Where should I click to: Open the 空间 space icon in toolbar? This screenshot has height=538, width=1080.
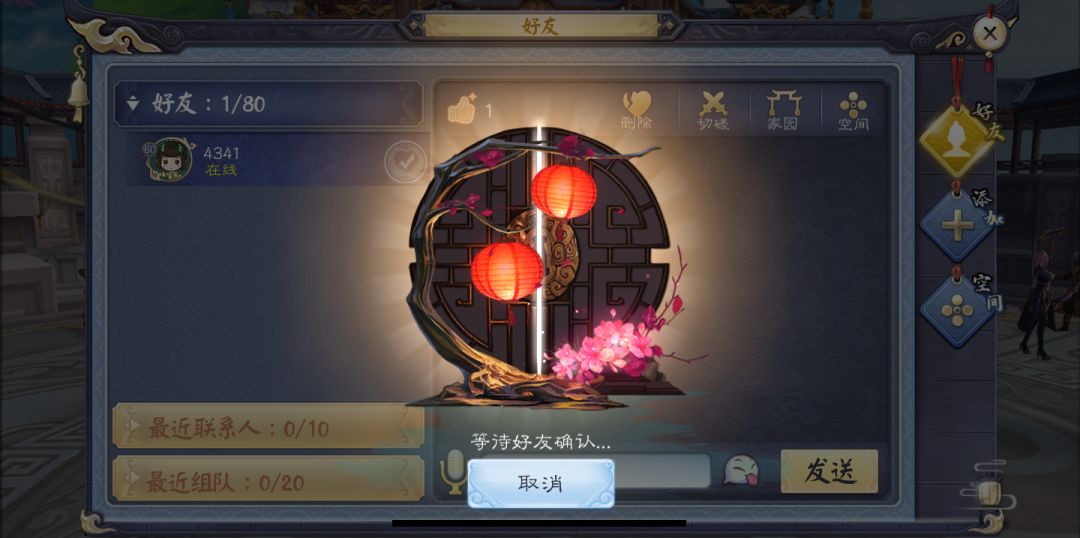click(853, 110)
